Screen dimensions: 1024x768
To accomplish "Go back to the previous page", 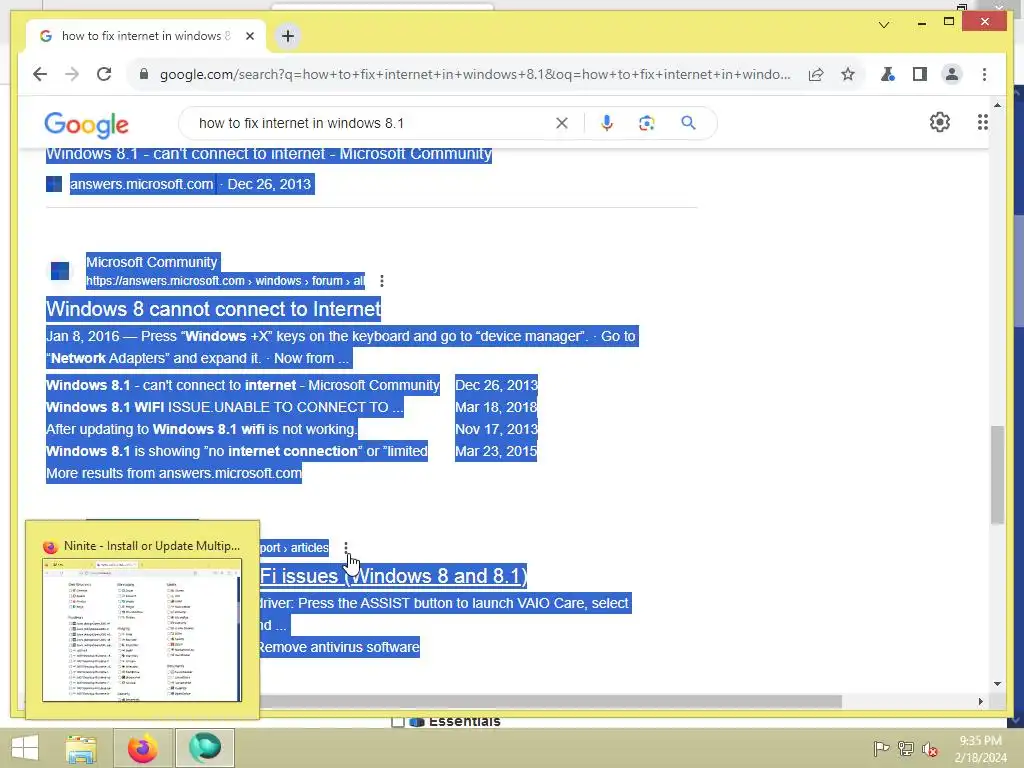I will pyautogui.click(x=40, y=74).
